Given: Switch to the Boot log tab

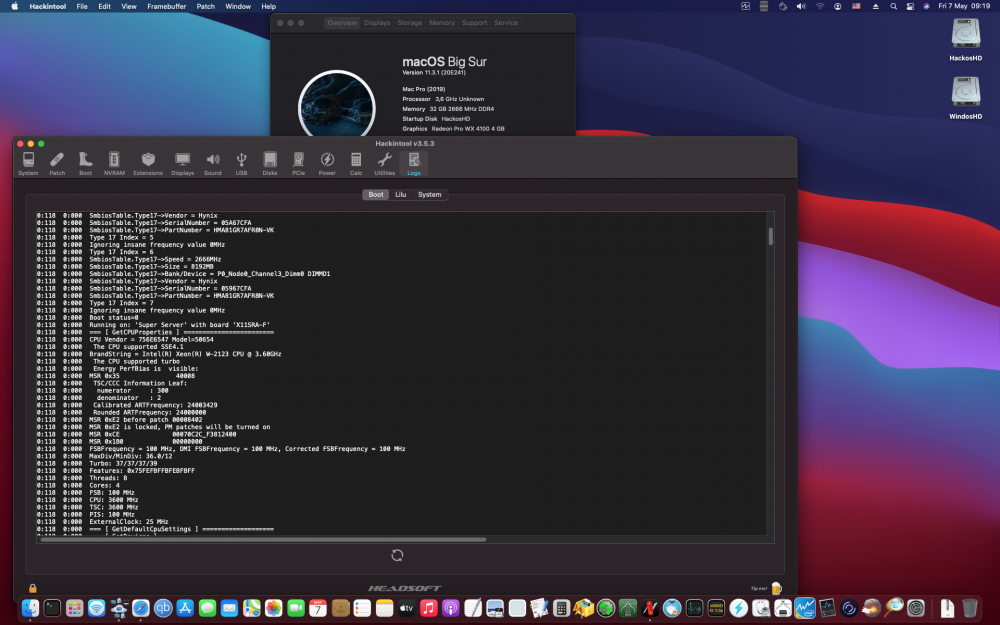Looking at the screenshot, I should [376, 195].
